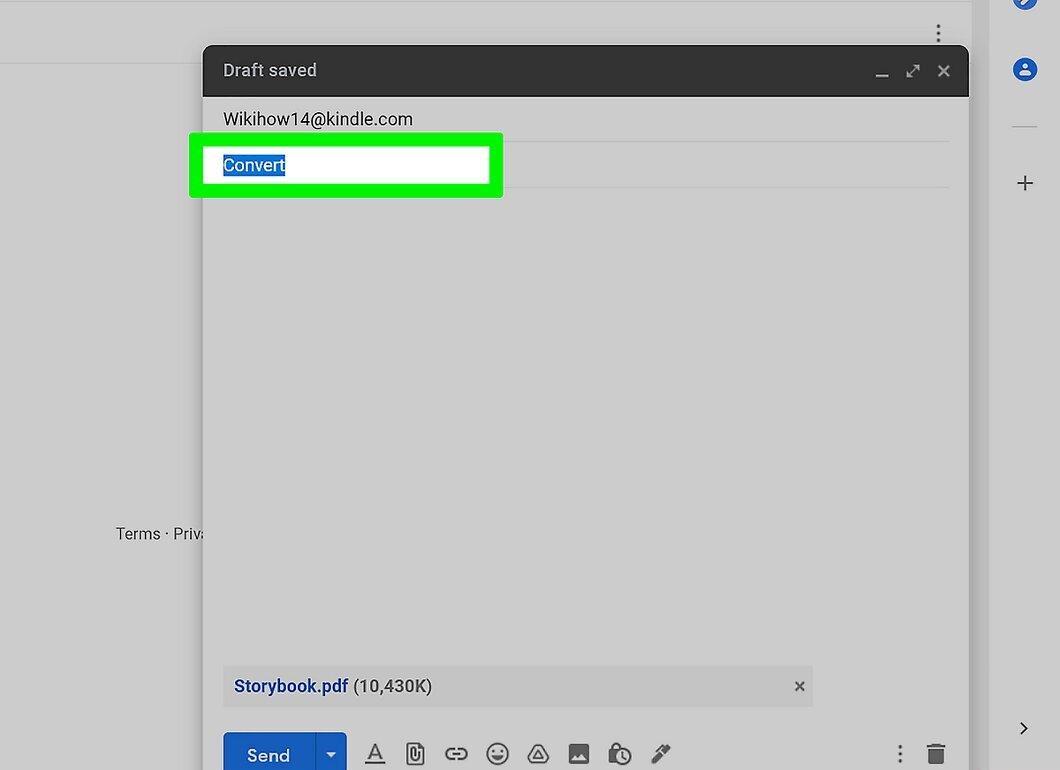Screen dimensions: 1060x770
Task: Expand Send options dropdown arrow
Action: [x=331, y=754]
